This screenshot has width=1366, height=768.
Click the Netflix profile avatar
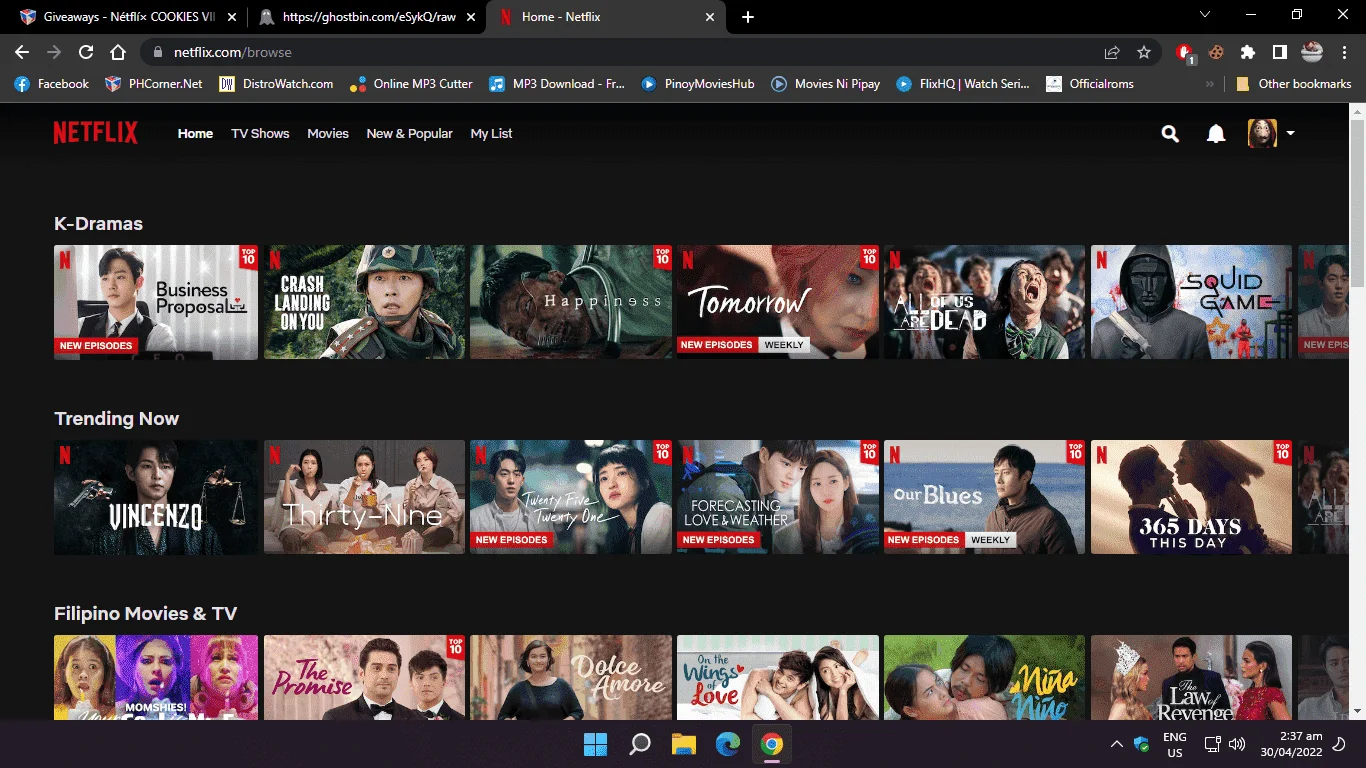(1262, 133)
